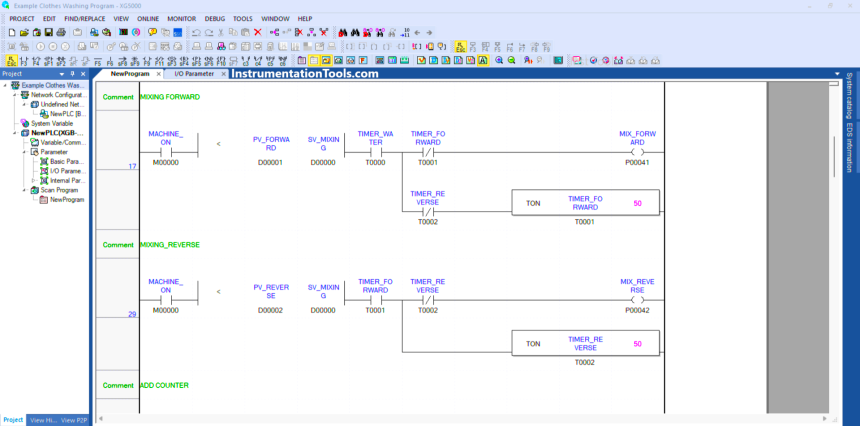Click the Undo arrow icon
860x426 pixels.
(x=196, y=32)
